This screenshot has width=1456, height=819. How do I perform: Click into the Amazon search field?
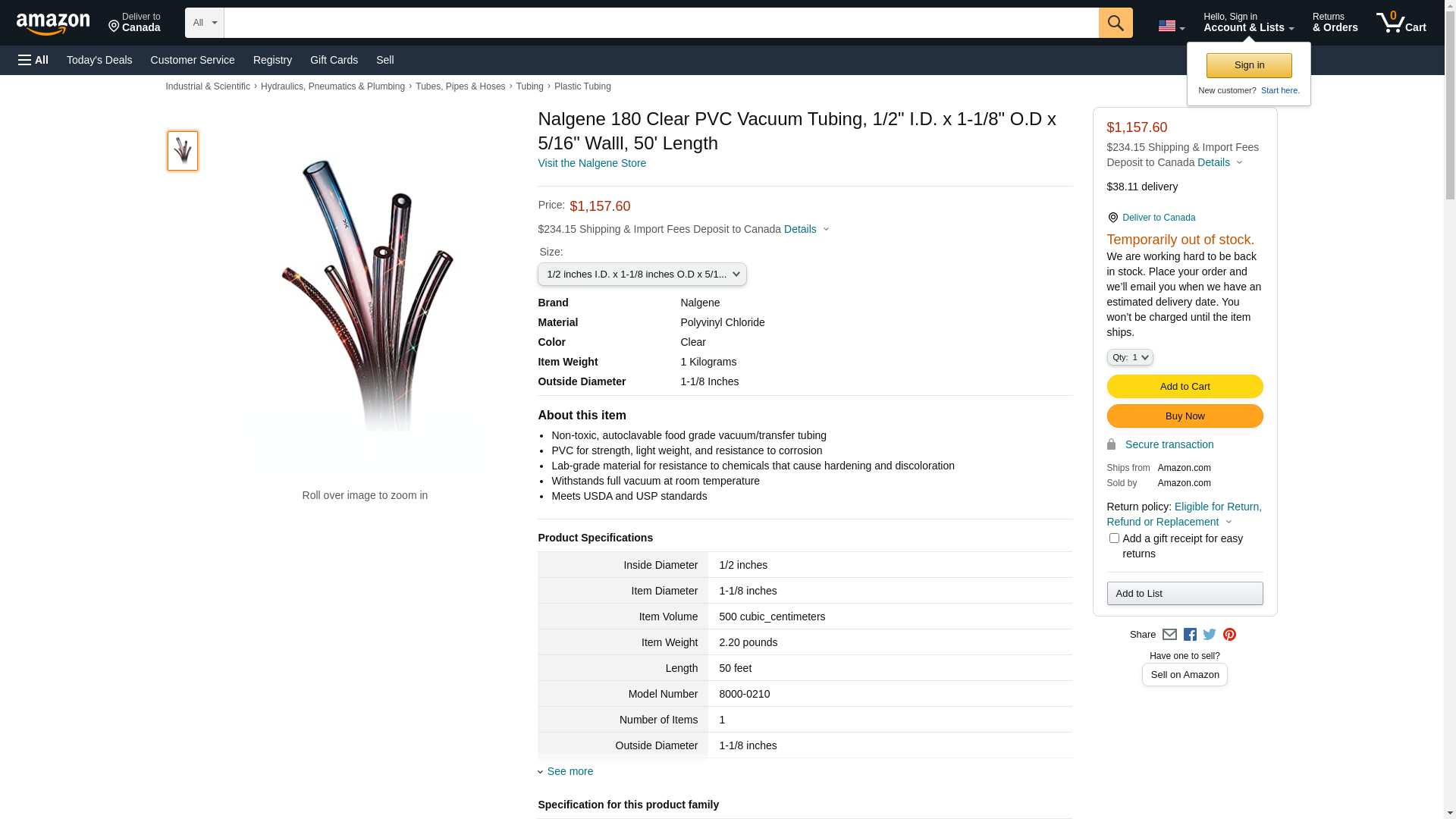661,23
